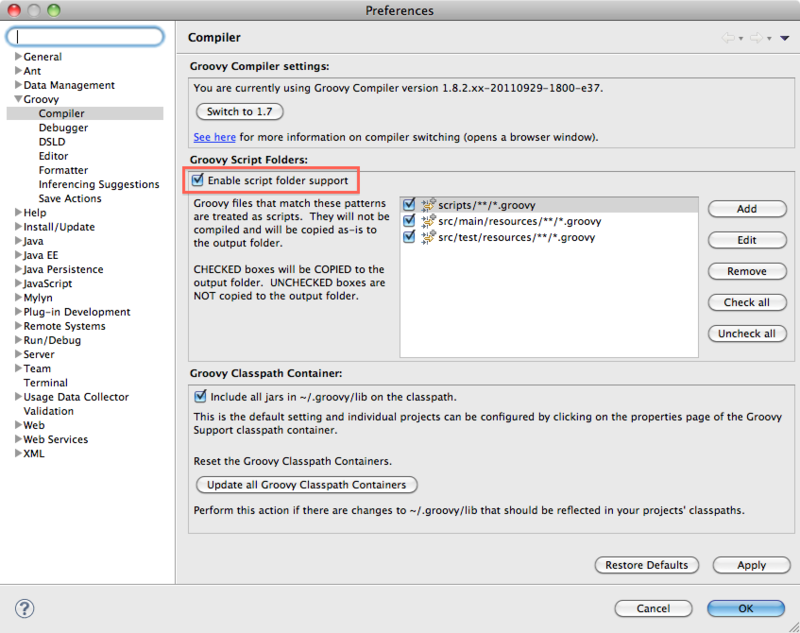This screenshot has width=800, height=633.
Task: Select the src/main/resources/**/*.groovy row text
Action: (x=519, y=221)
